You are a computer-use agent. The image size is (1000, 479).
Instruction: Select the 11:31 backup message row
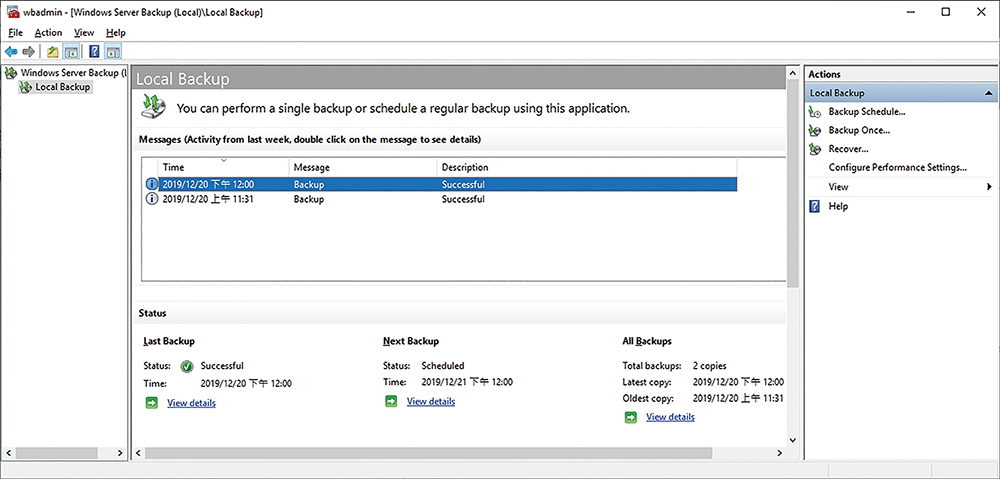[x=441, y=199]
